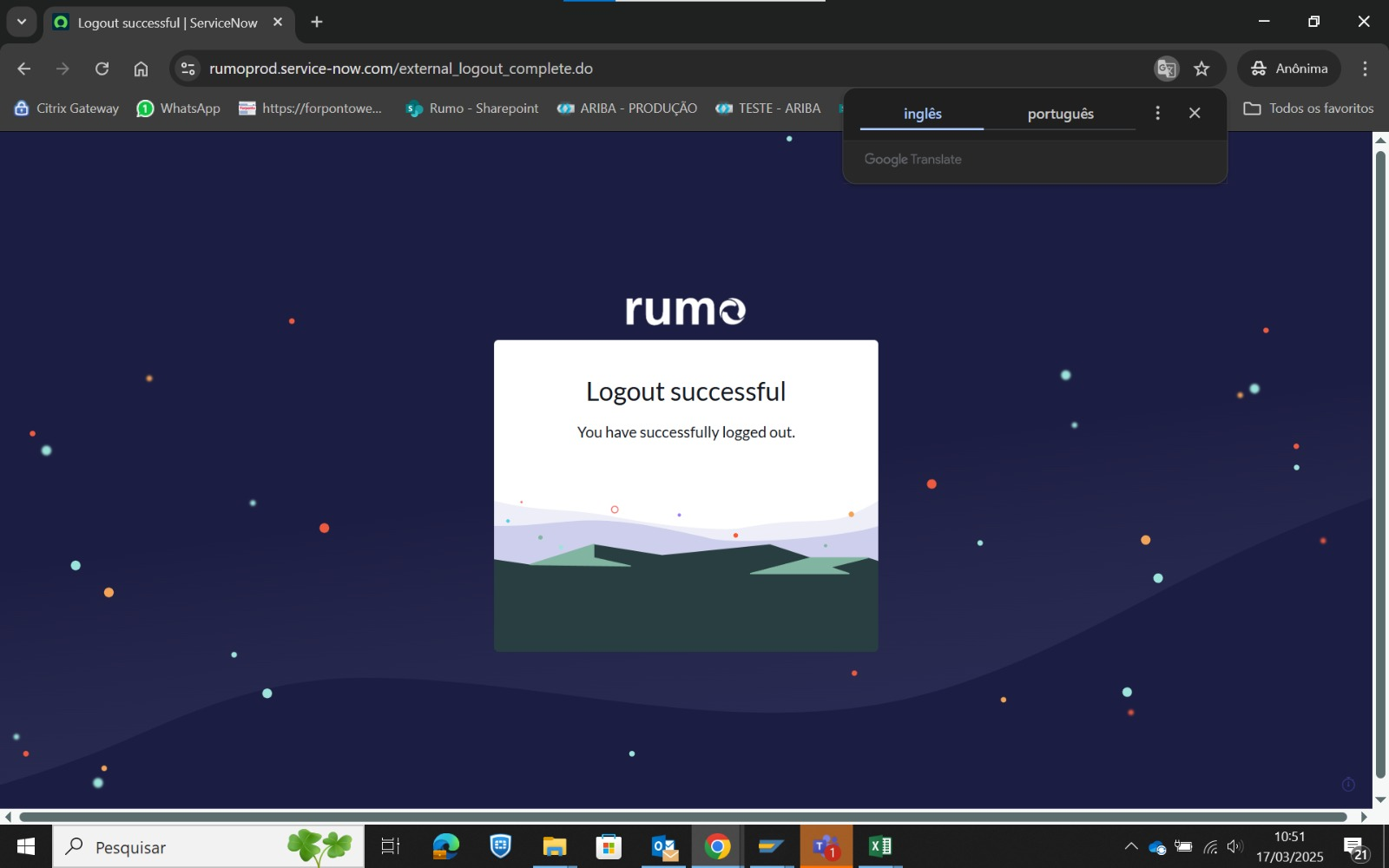Click the 'You have successfully logged out.' message
1389x868 pixels.
686,432
